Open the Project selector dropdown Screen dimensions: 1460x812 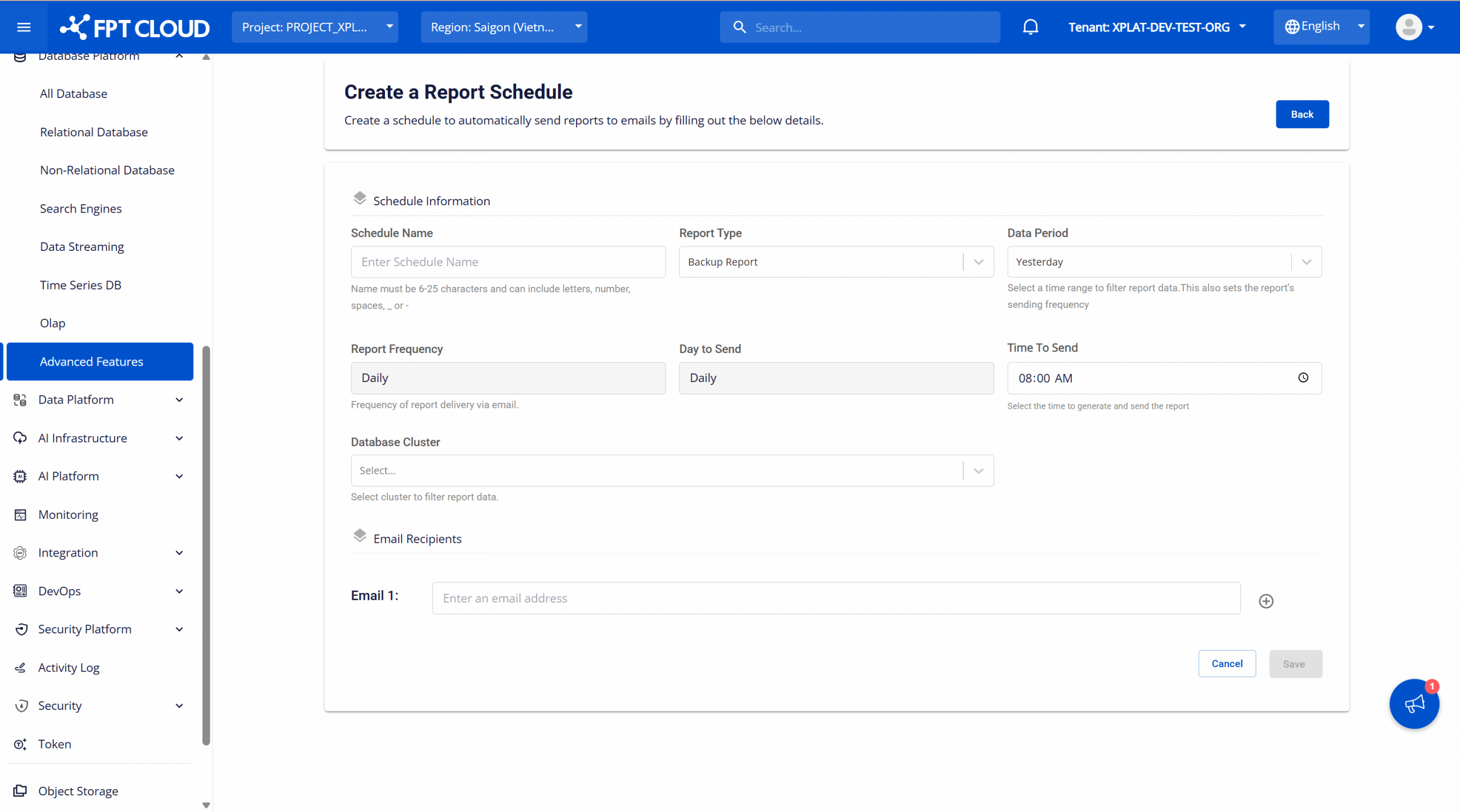pos(315,27)
